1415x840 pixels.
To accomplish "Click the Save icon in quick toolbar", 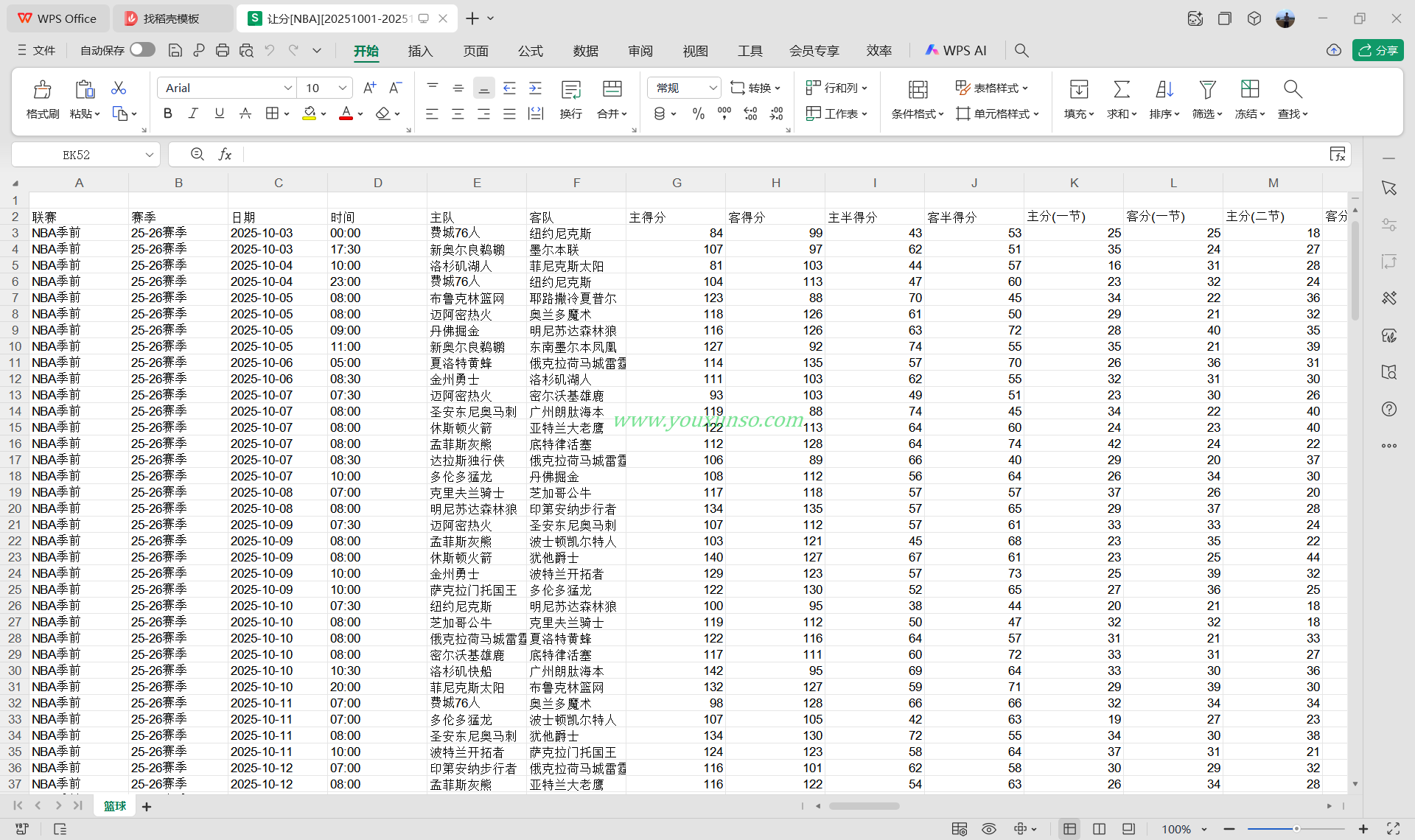I will pyautogui.click(x=175, y=50).
